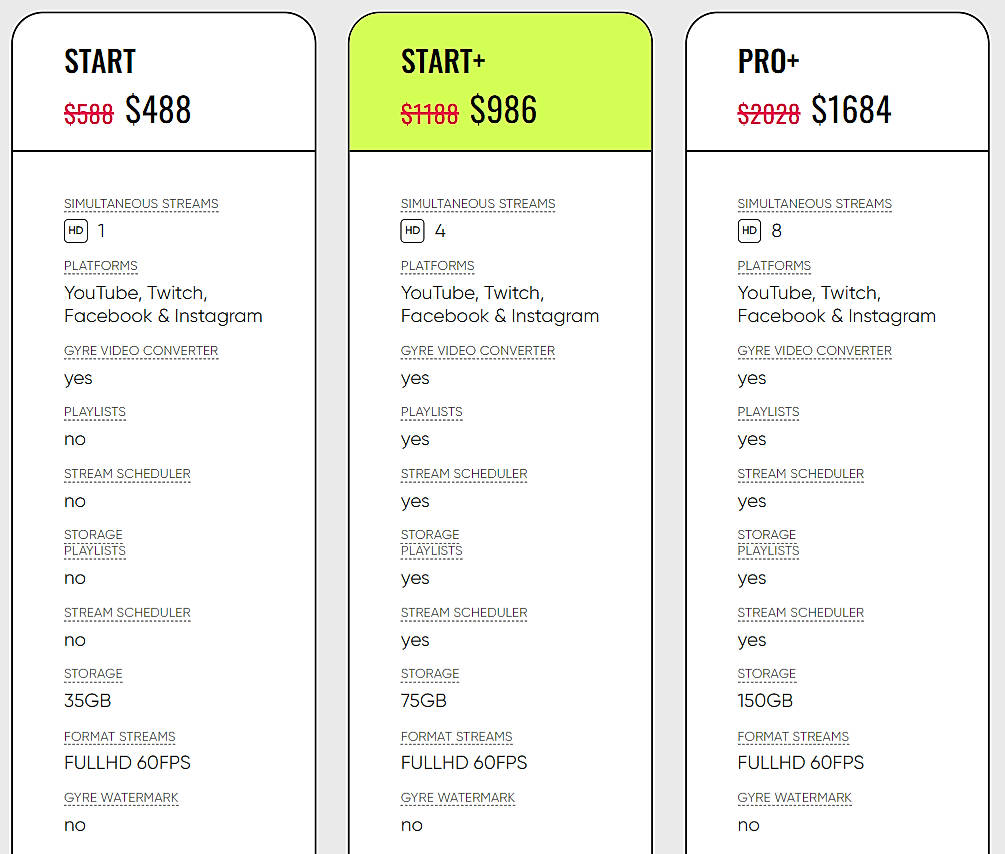
Task: Open PLAYLISTS link in START plan
Action: (94, 412)
